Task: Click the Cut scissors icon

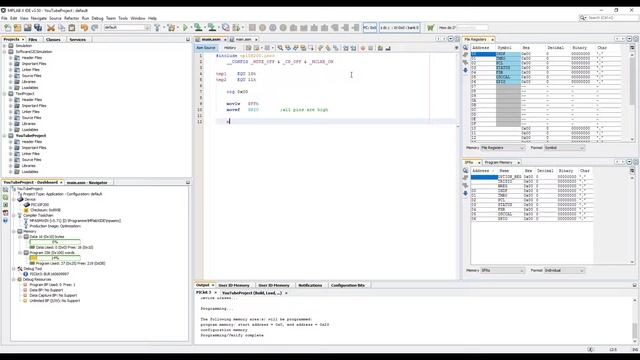Action: [51, 28]
